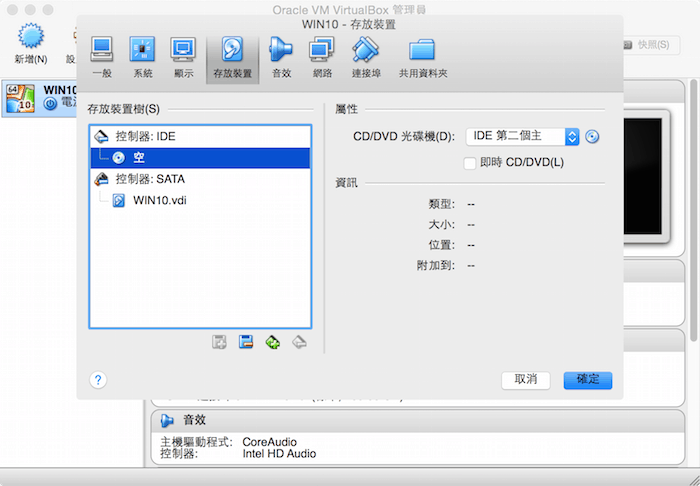Select the 控制器: IDE tree row
Image resolution: width=700 pixels, height=486 pixels.
click(200, 137)
